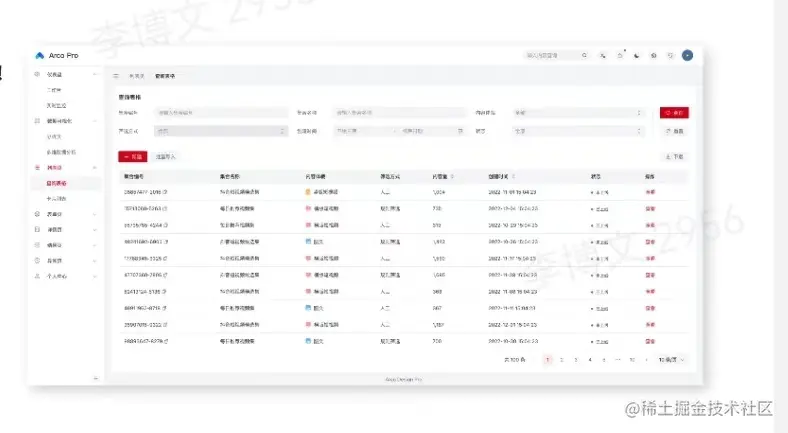Open the 10 条/页 page size dropdown

click(x=671, y=360)
